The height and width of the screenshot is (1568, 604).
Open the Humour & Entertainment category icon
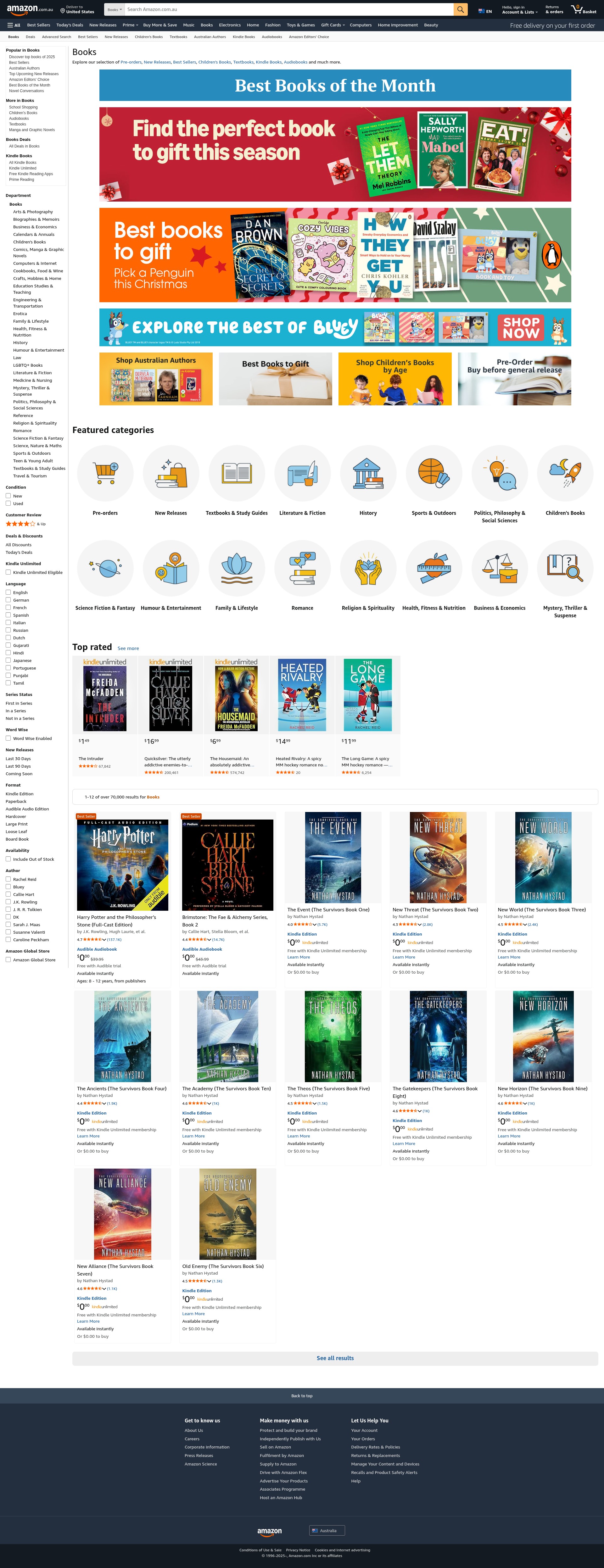(x=171, y=568)
